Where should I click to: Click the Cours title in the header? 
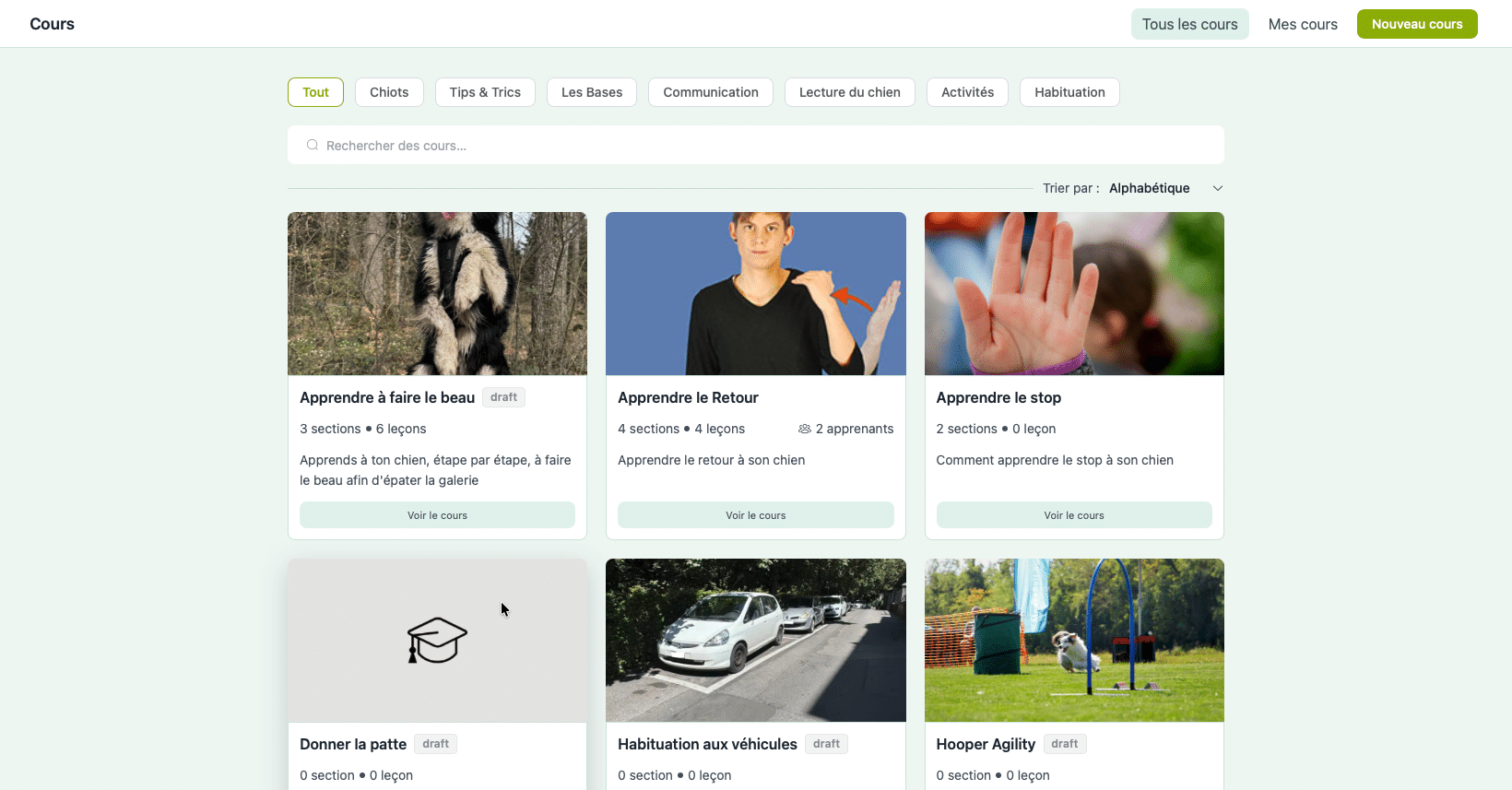click(x=53, y=24)
